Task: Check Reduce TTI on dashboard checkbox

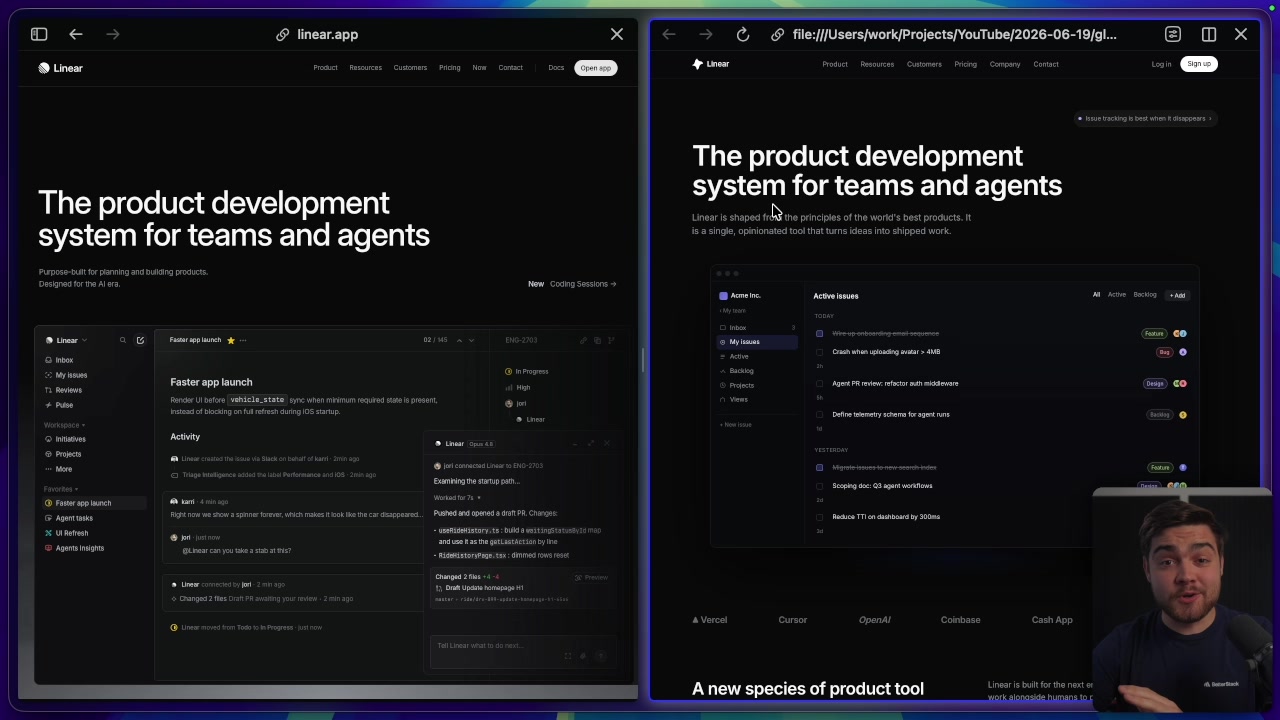Action: (x=820, y=517)
